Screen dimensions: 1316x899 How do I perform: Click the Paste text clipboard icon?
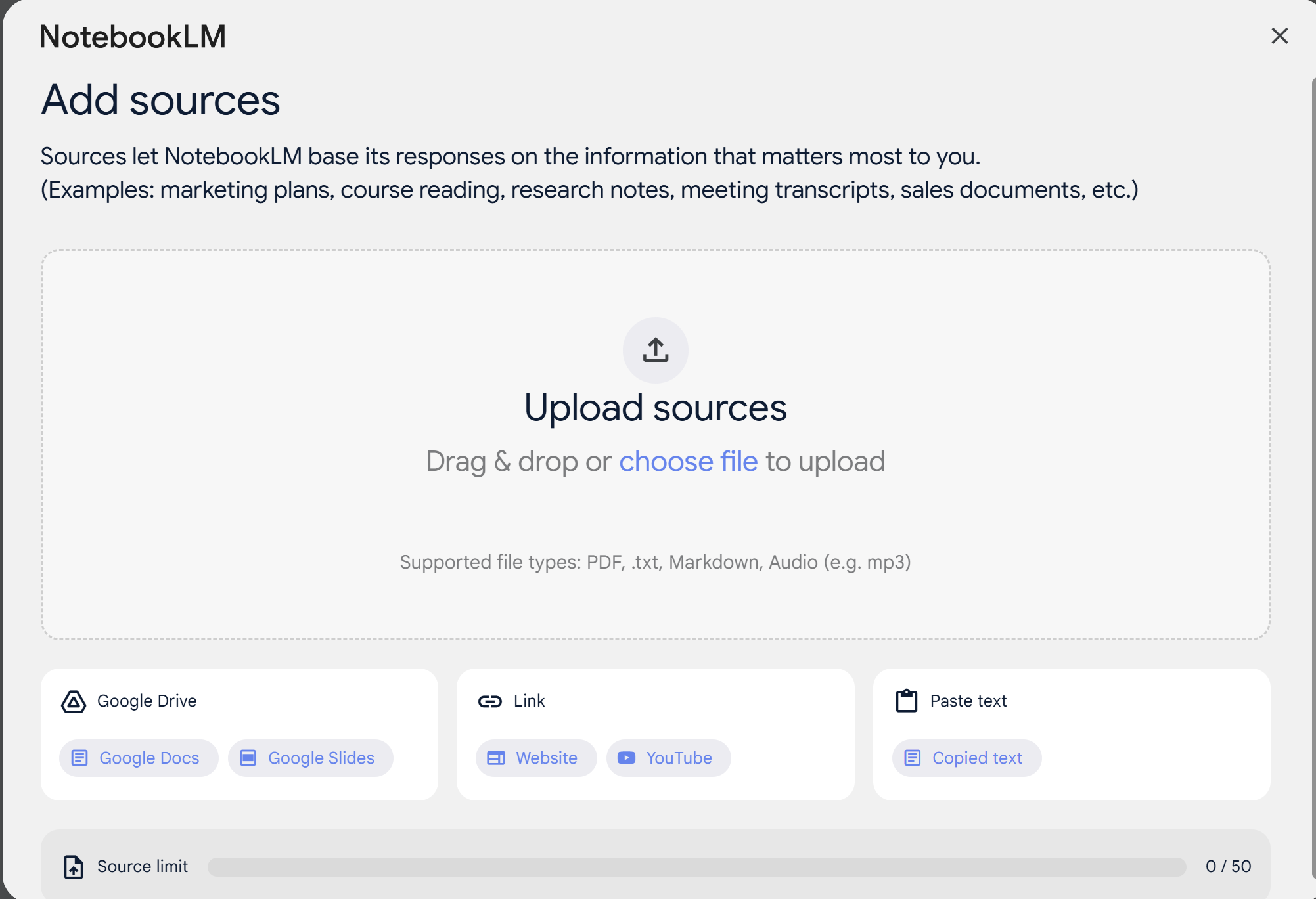click(x=907, y=701)
